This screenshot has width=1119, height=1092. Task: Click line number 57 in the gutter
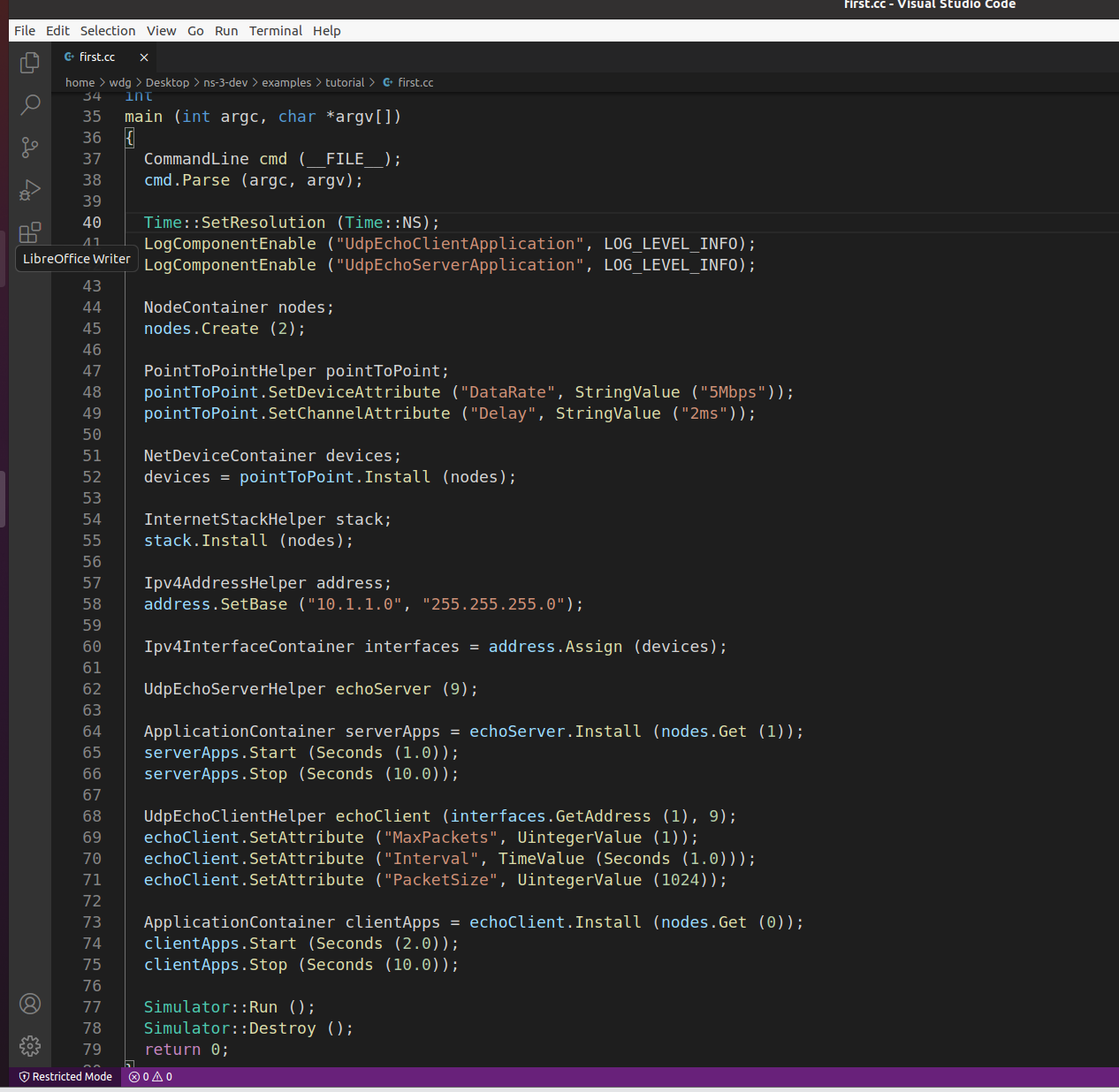click(x=92, y=583)
